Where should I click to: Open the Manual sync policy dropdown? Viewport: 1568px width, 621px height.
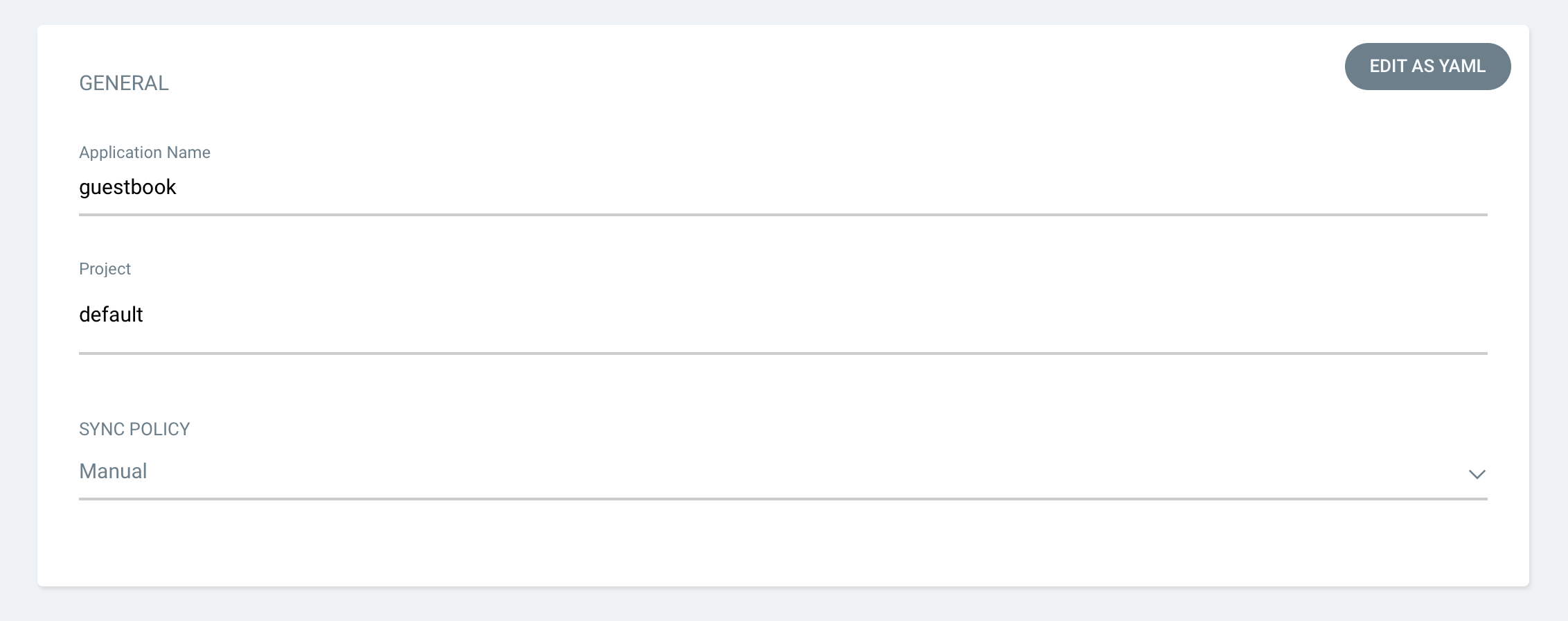coord(783,472)
